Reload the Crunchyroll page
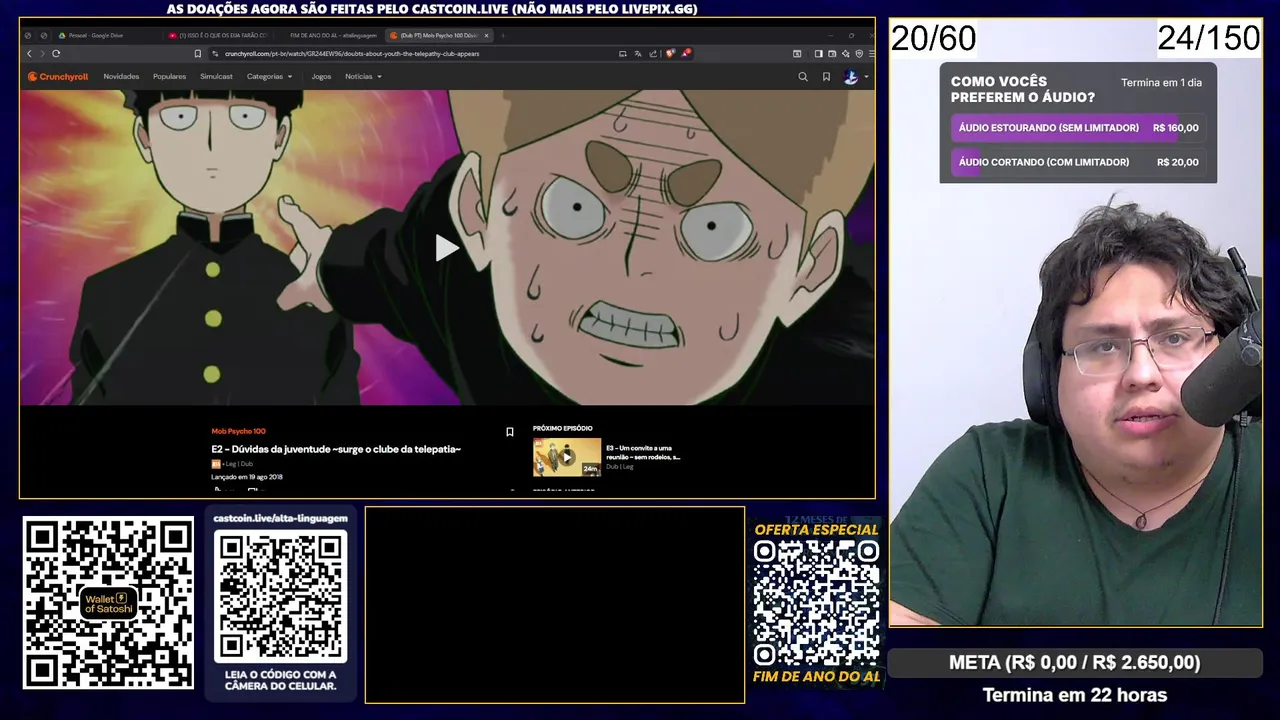The width and height of the screenshot is (1280, 720). tap(56, 54)
